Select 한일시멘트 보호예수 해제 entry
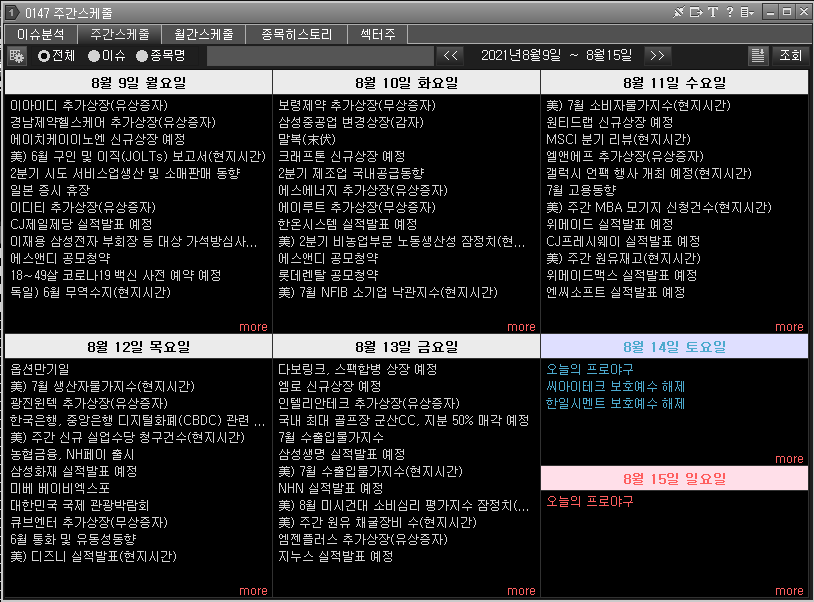The width and height of the screenshot is (814, 602). 615,403
